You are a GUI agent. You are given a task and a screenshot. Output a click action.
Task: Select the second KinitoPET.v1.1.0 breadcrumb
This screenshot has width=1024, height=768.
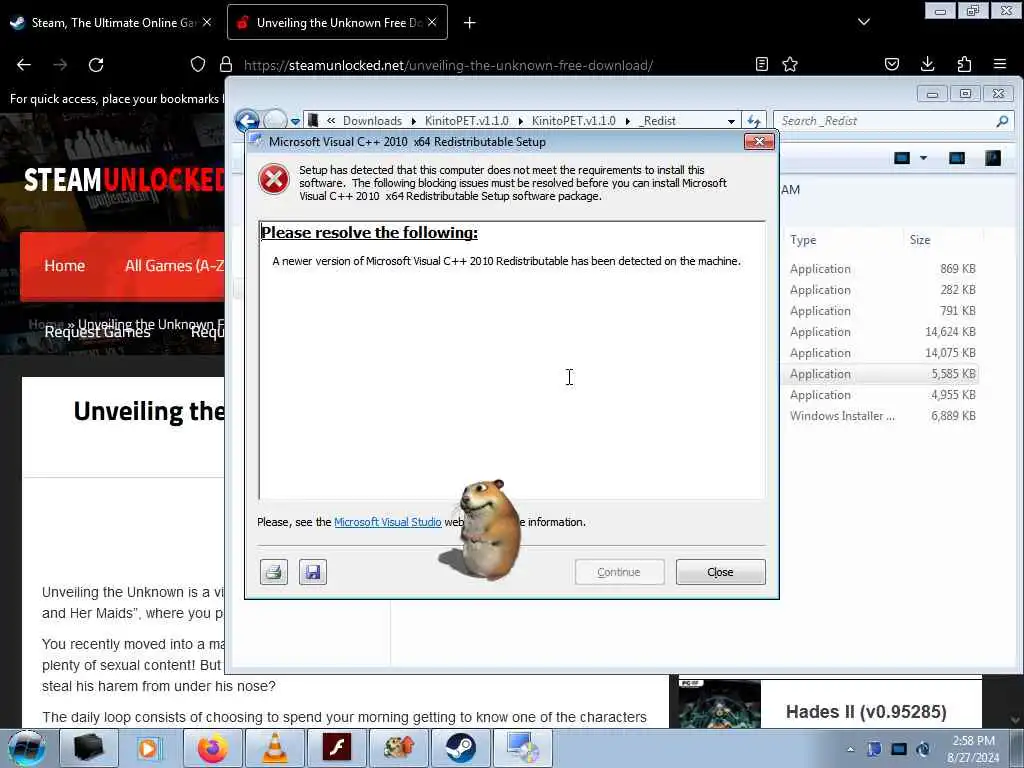[573, 121]
